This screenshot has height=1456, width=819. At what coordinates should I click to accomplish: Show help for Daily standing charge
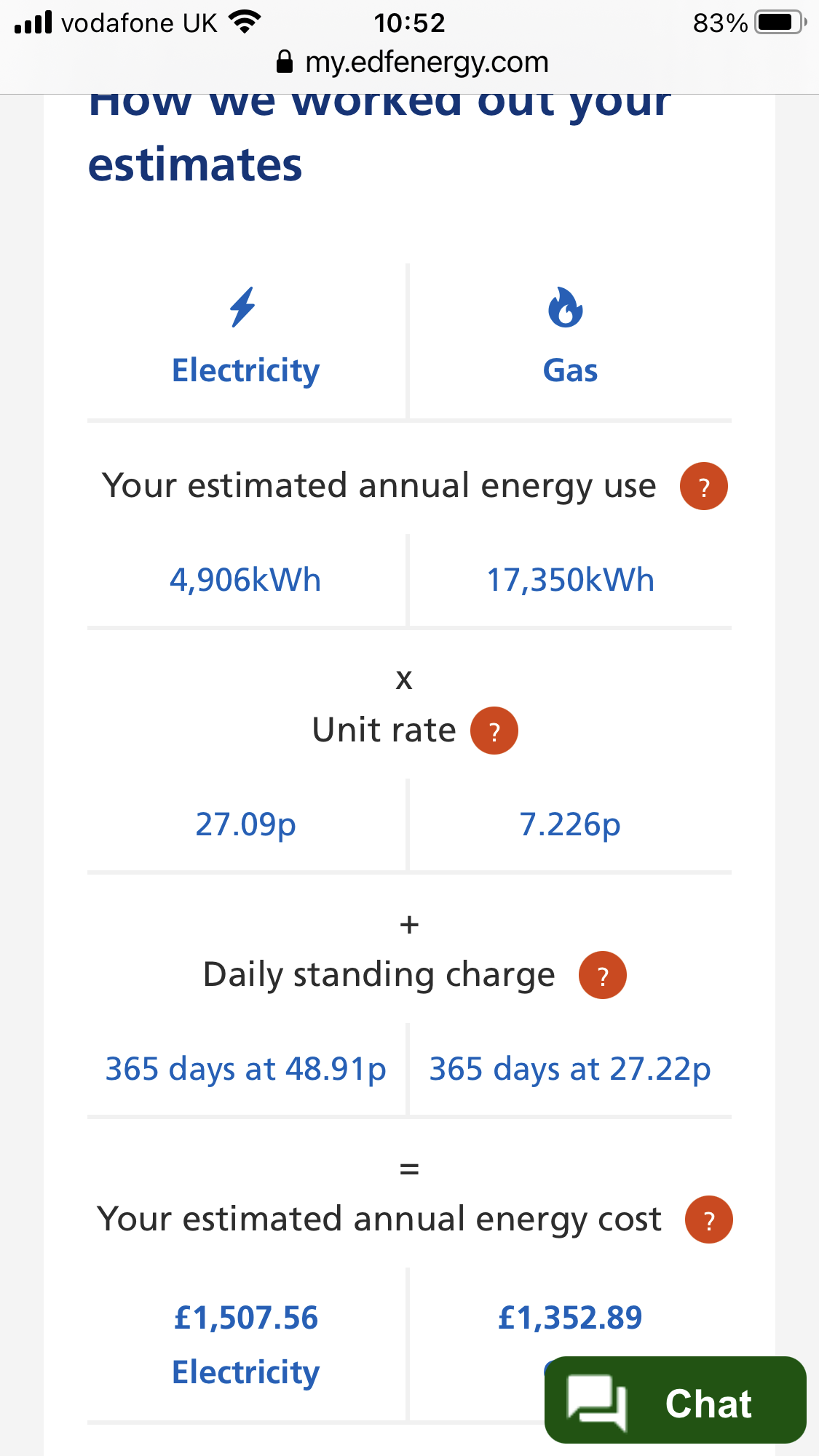[x=602, y=975]
